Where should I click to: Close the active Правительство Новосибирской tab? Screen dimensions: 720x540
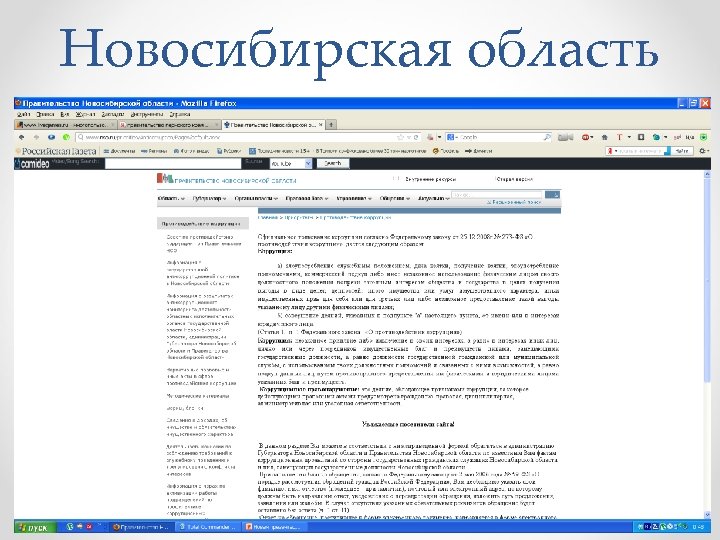(x=321, y=124)
